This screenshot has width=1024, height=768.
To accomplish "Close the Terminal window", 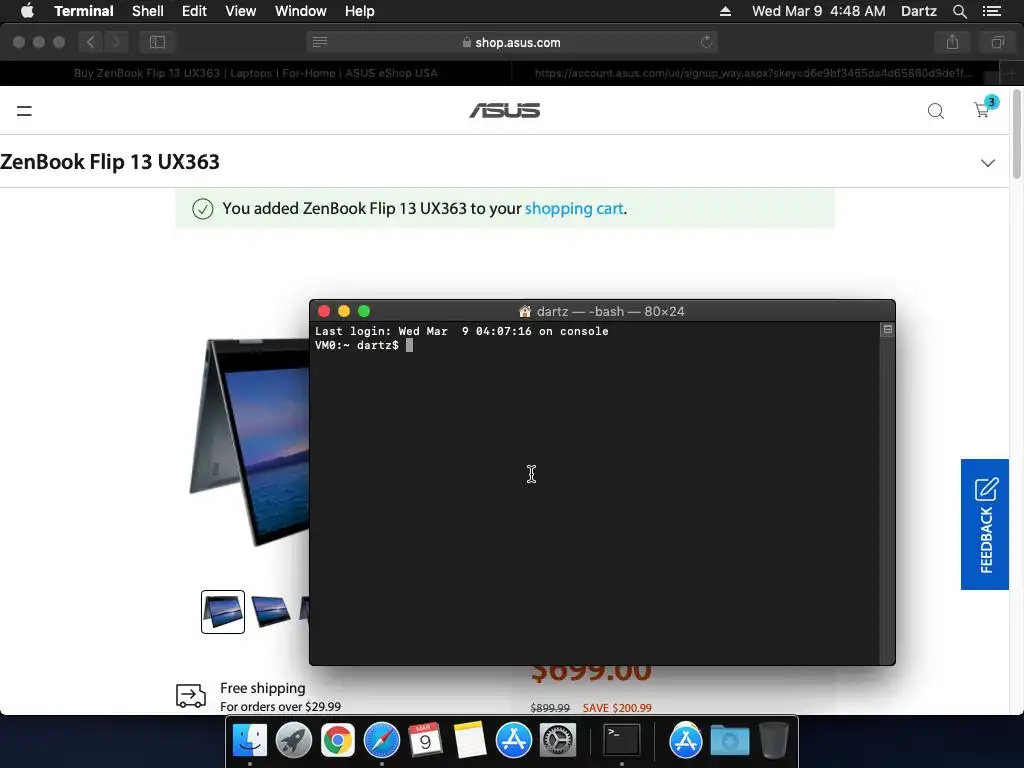I will pos(324,312).
